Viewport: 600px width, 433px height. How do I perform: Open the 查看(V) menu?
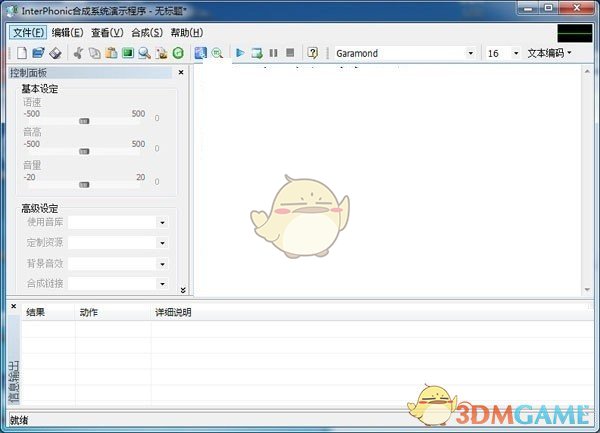[107, 33]
